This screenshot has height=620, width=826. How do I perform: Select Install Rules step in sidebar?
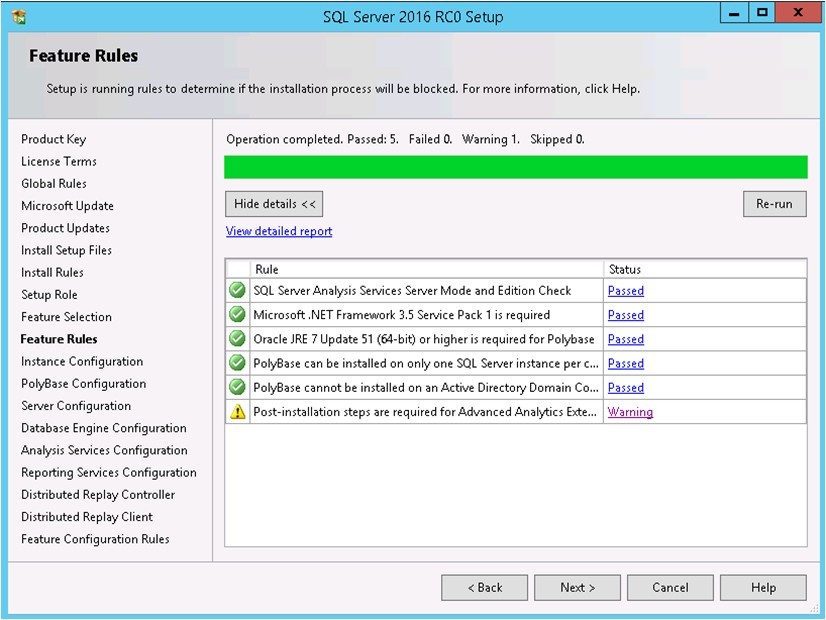[x=52, y=272]
